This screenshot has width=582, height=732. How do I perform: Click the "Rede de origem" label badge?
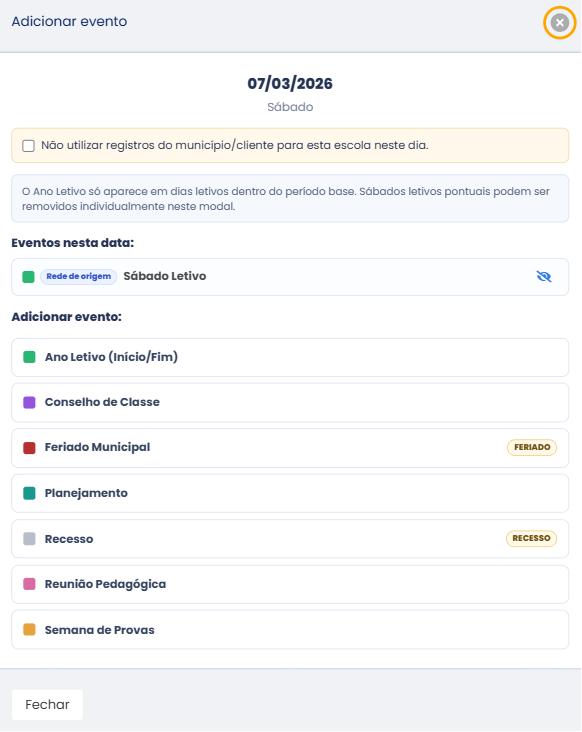click(78, 276)
